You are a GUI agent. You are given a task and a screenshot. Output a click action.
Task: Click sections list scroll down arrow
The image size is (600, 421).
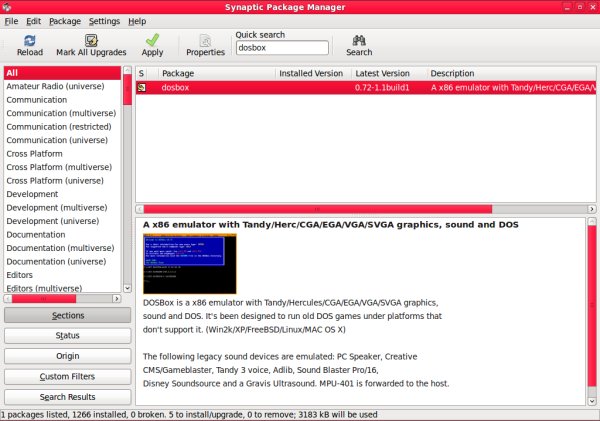click(127, 288)
